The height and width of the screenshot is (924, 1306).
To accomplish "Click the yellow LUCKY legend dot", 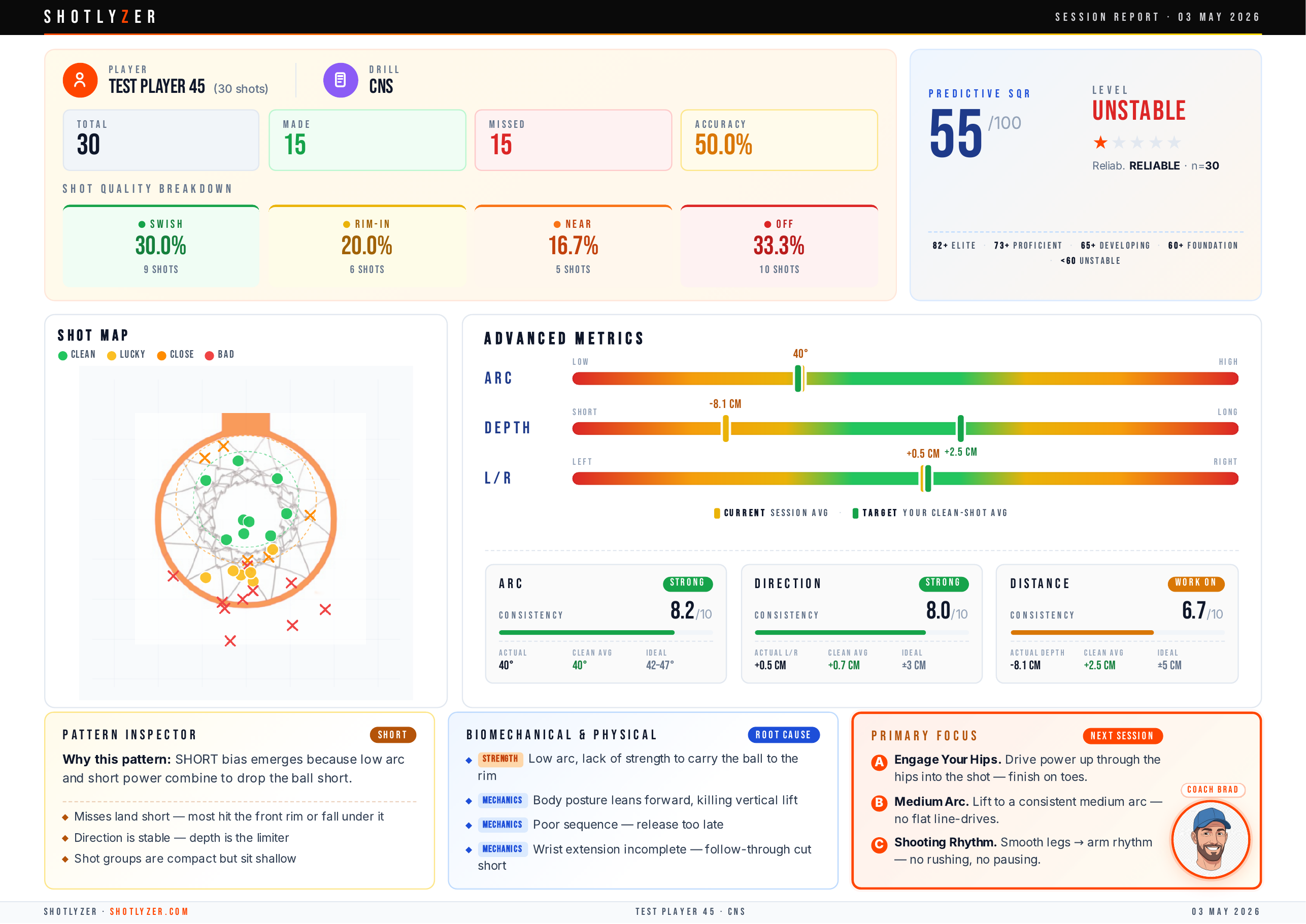I will pyautogui.click(x=112, y=356).
